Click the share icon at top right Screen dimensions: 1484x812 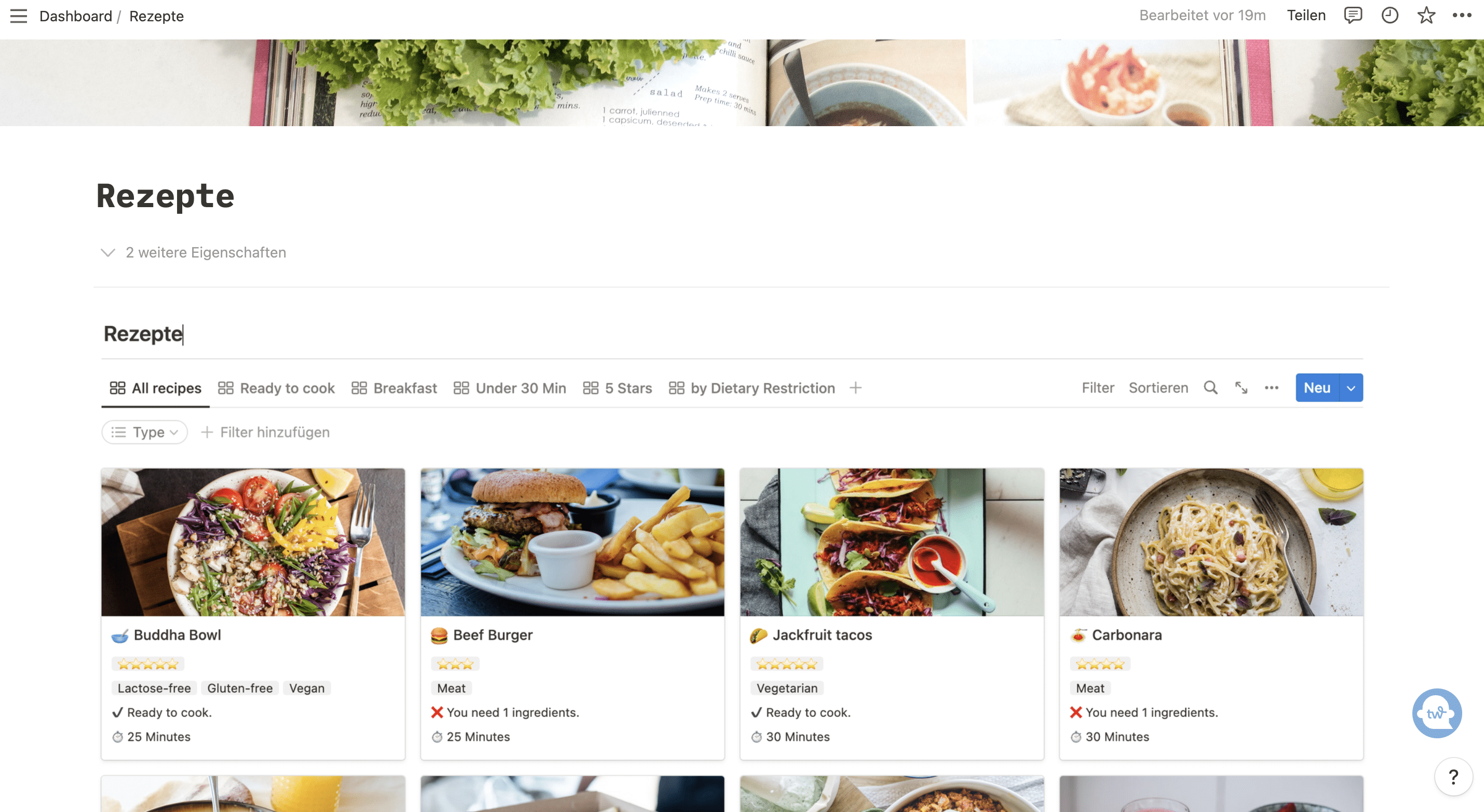click(x=1305, y=16)
